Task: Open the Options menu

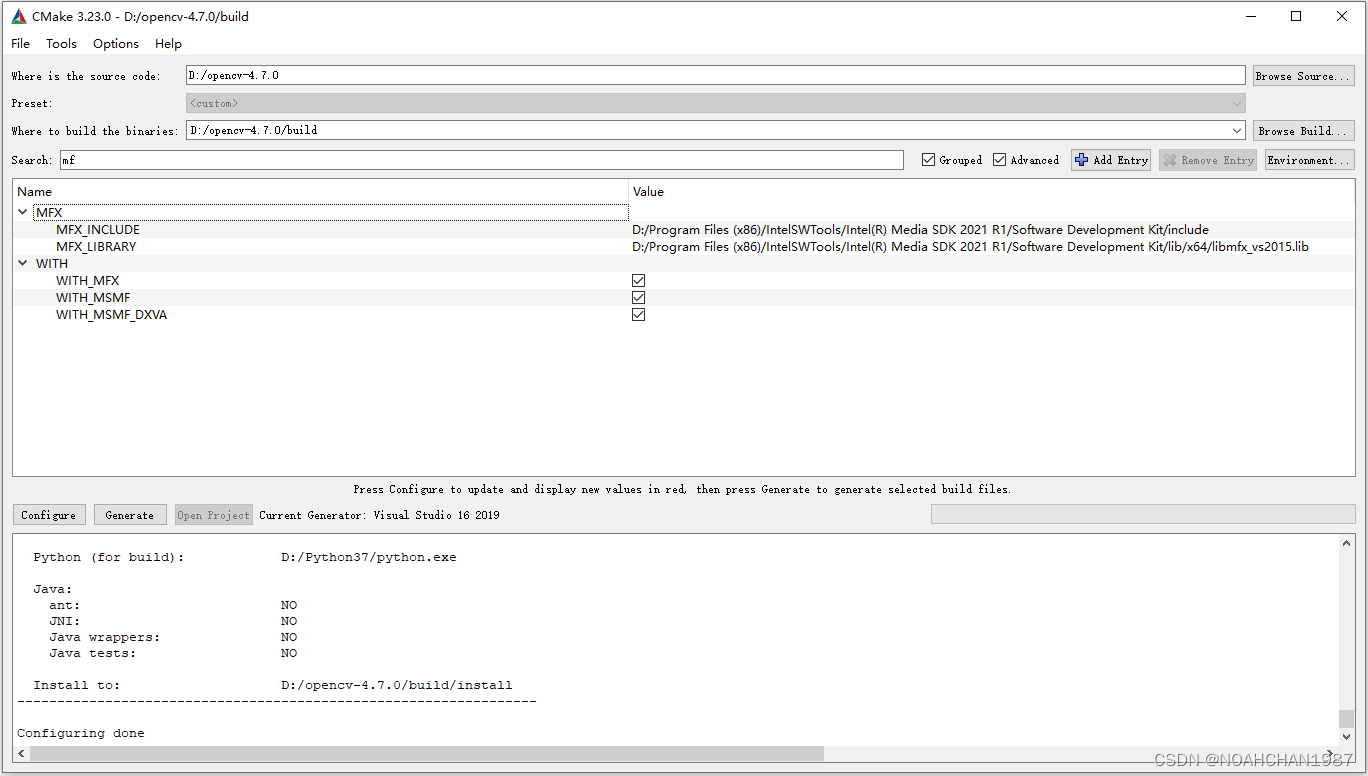Action: 116,43
